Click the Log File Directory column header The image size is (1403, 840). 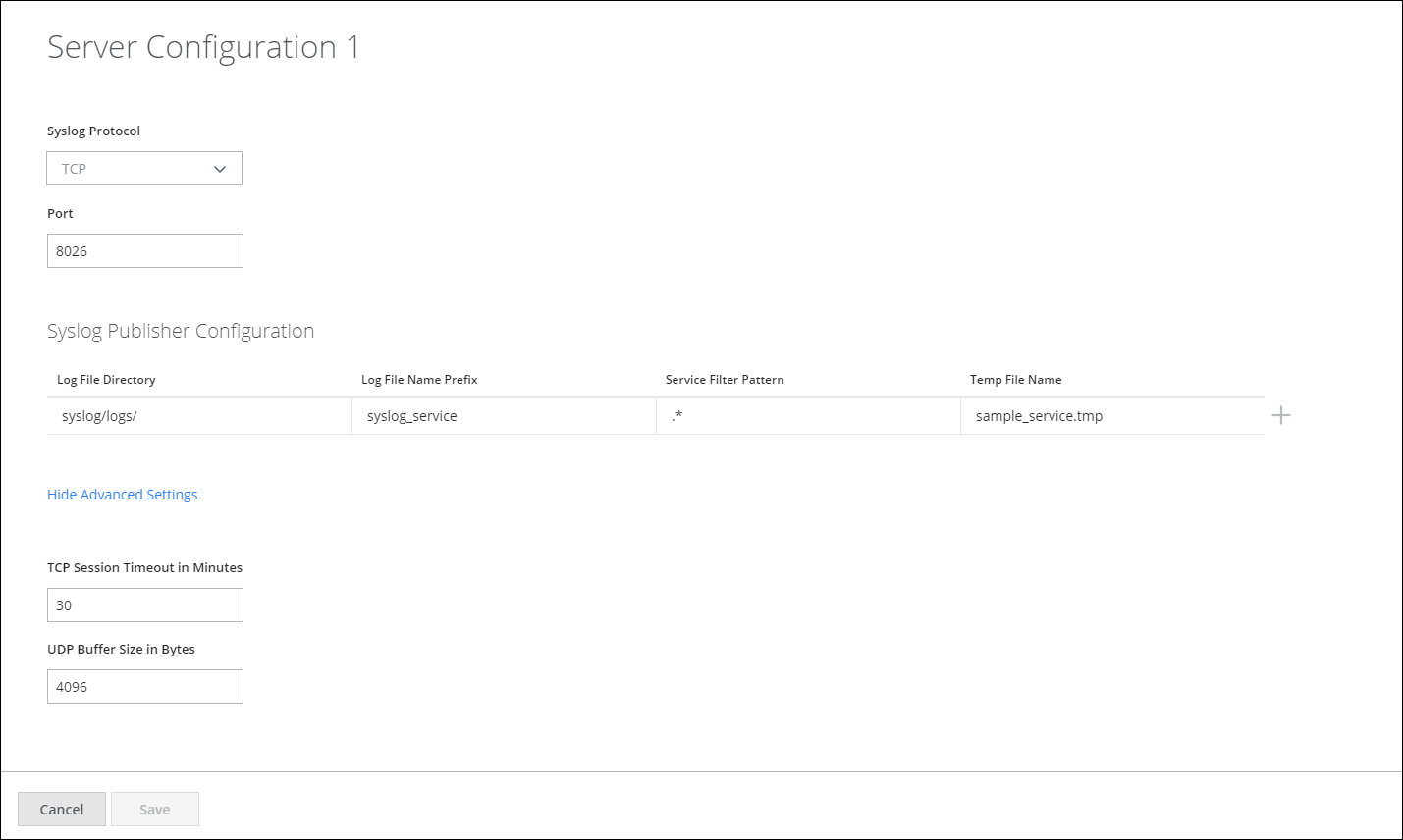click(x=106, y=380)
